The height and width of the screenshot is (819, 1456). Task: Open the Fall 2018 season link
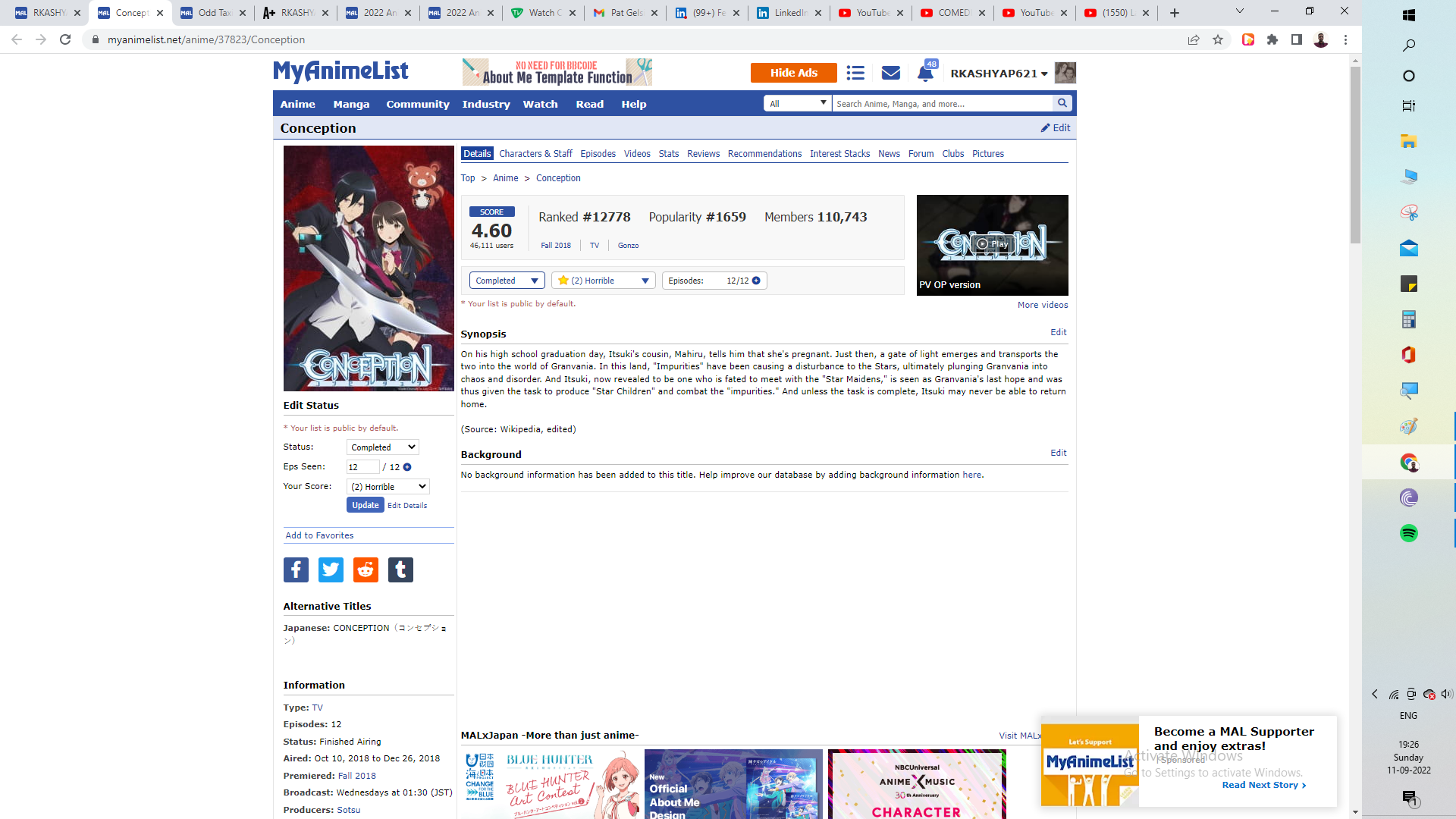556,246
